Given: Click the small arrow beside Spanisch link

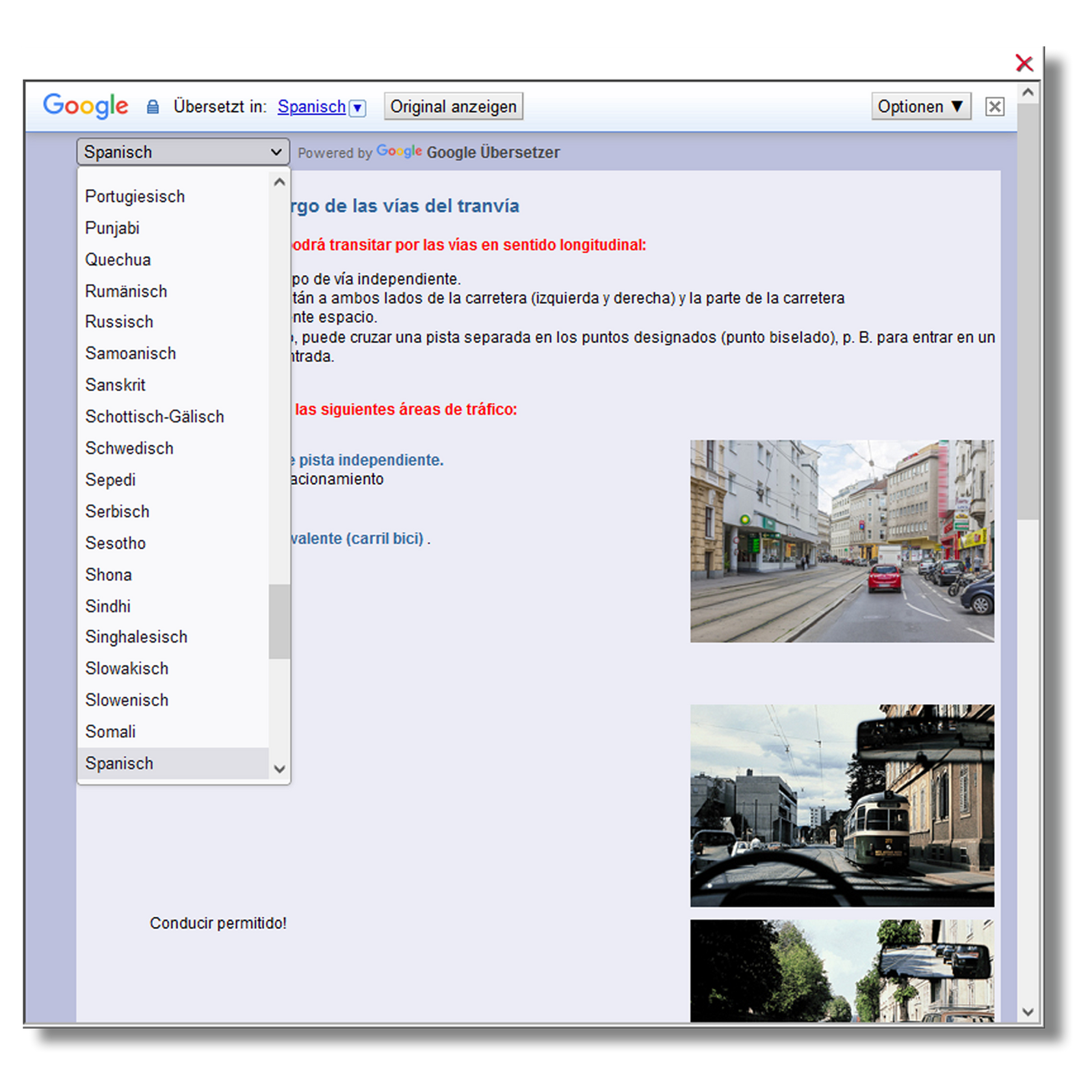Looking at the screenshot, I should (357, 108).
